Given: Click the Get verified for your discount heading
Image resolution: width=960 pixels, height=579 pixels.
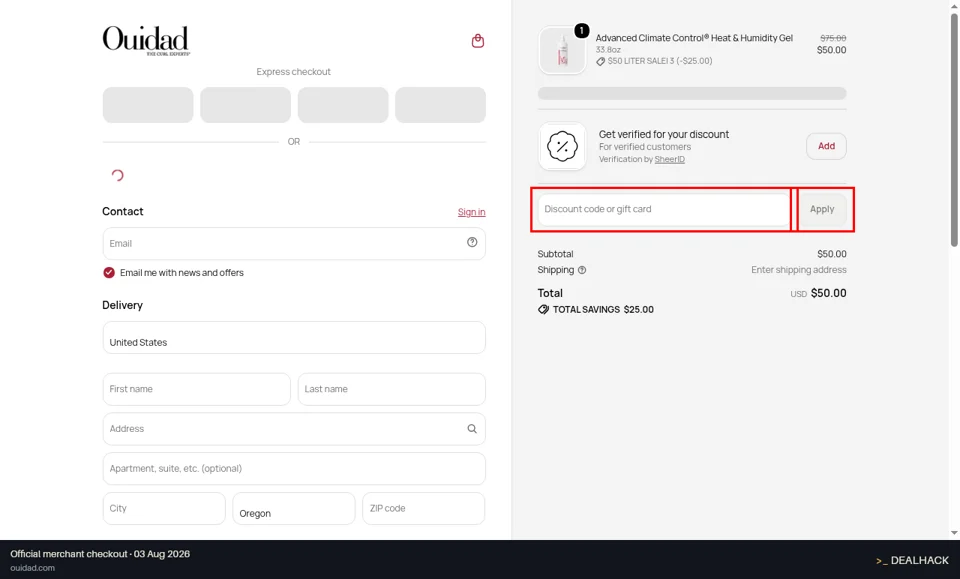Looking at the screenshot, I should (x=664, y=134).
